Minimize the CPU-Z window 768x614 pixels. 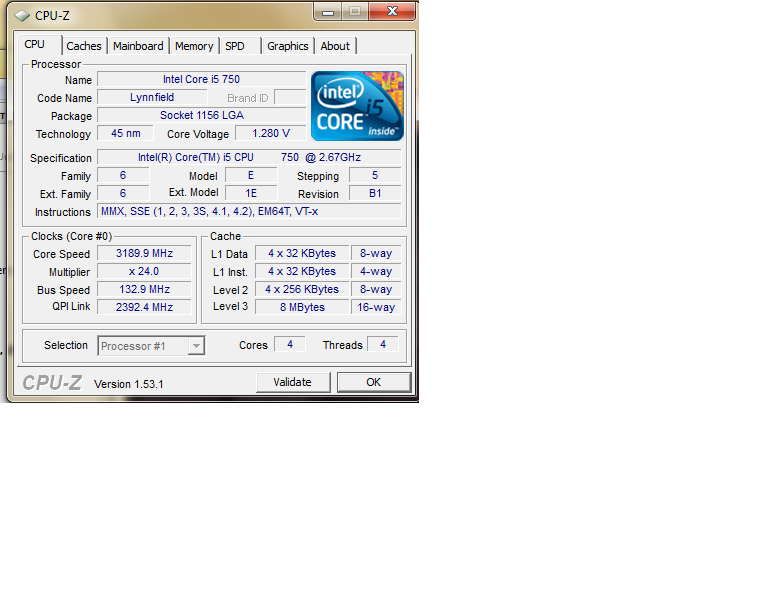[328, 12]
